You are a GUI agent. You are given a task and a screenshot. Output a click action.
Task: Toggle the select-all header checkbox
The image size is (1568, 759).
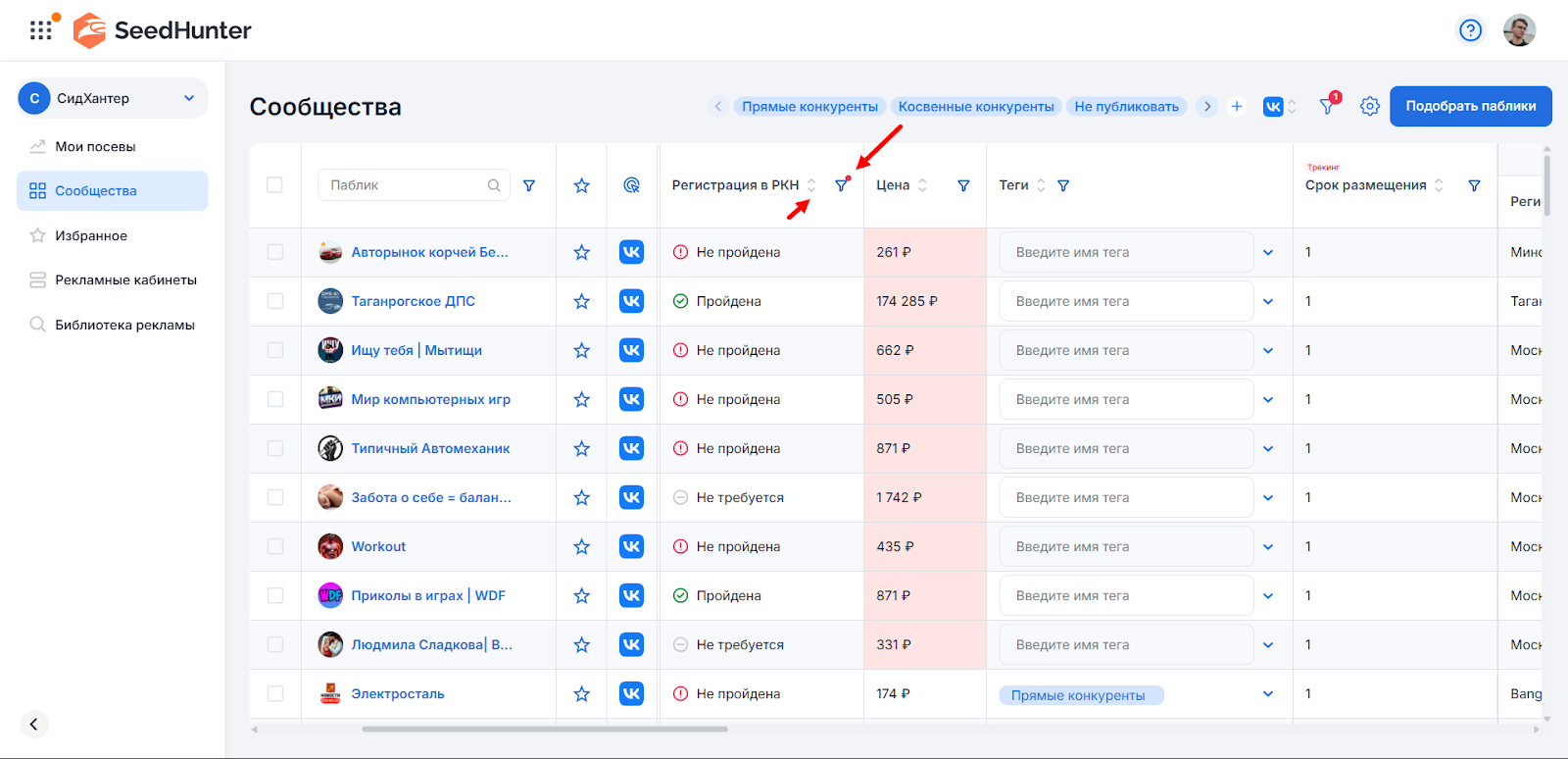275,185
